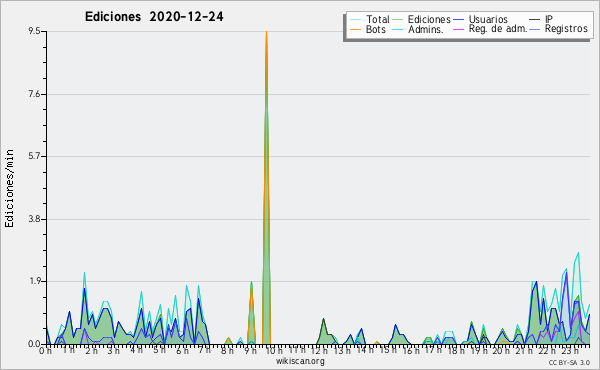Click the 1.9 y-axis value
This screenshot has width=600, height=370.
[x=34, y=282]
